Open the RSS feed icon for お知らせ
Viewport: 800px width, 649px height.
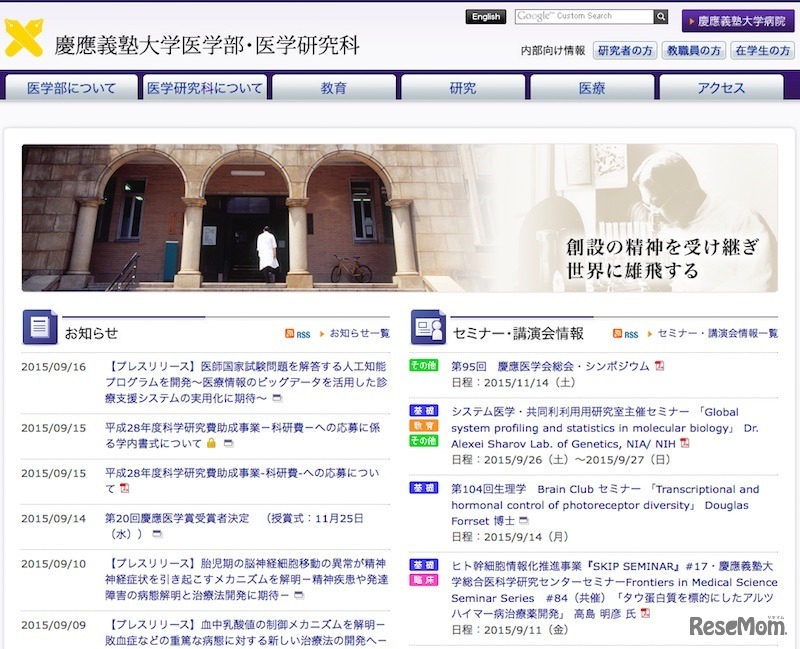(x=297, y=334)
